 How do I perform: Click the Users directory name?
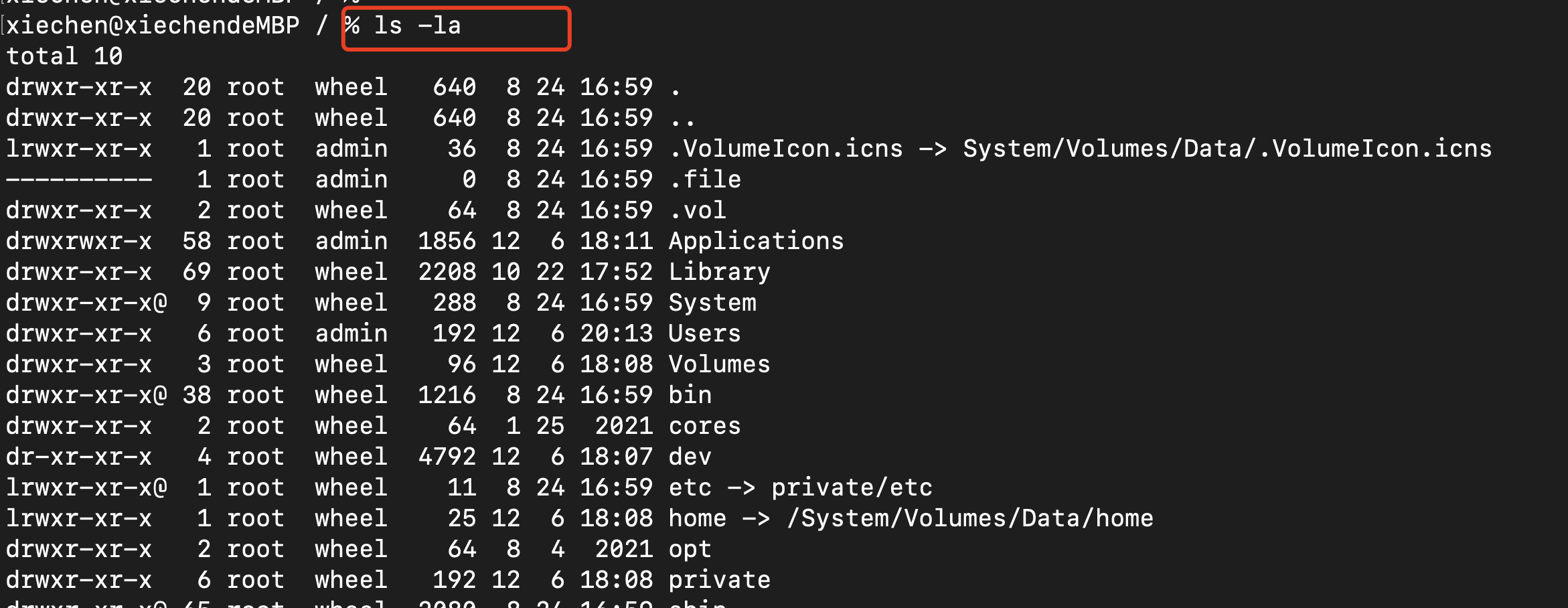(705, 333)
